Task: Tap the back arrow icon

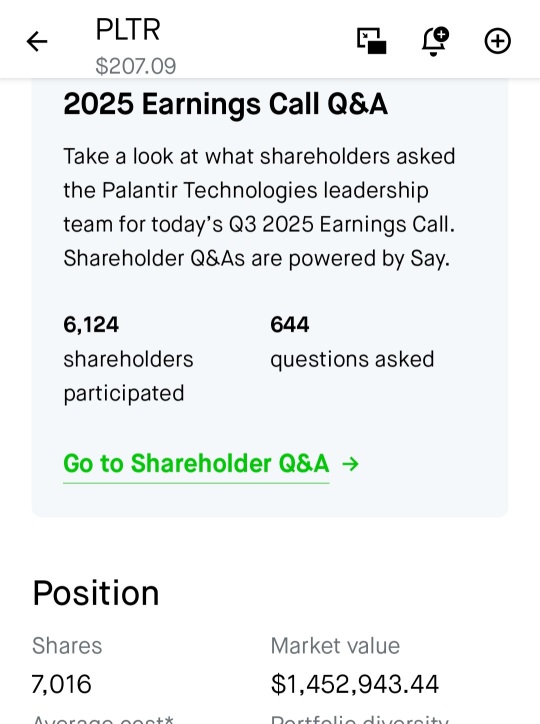Action: (37, 42)
